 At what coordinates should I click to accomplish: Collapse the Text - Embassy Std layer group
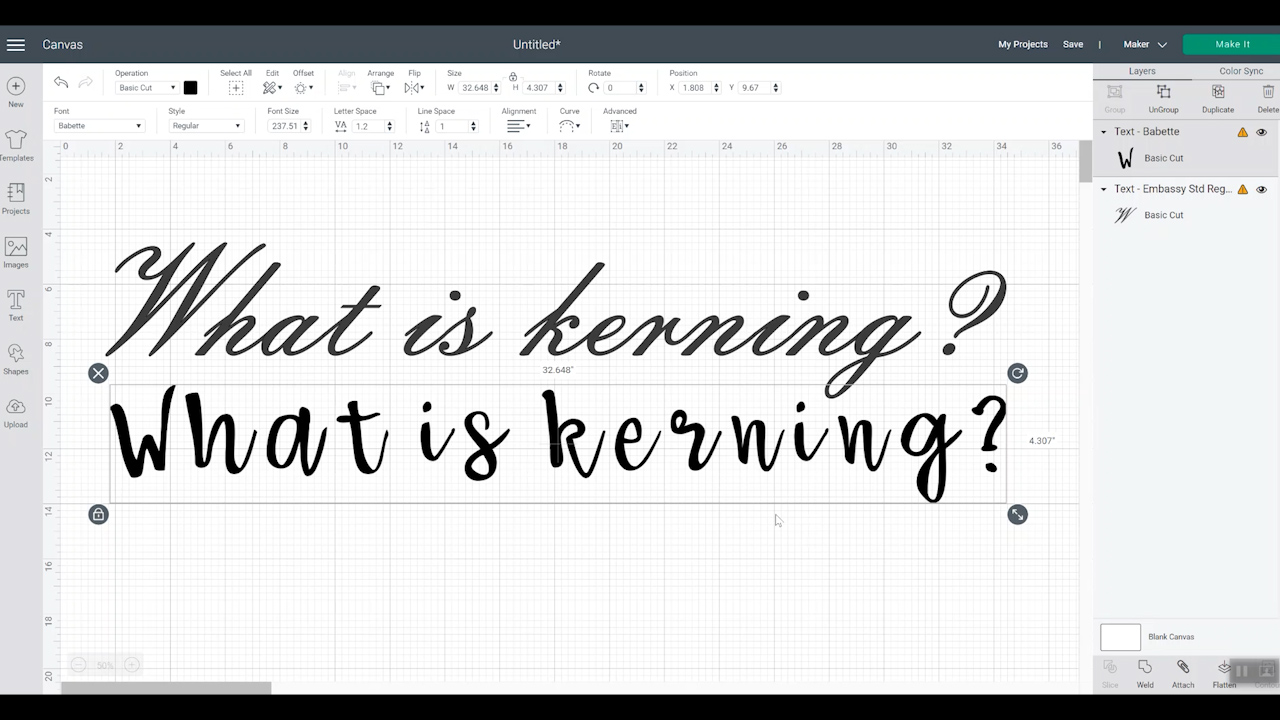pos(1104,189)
